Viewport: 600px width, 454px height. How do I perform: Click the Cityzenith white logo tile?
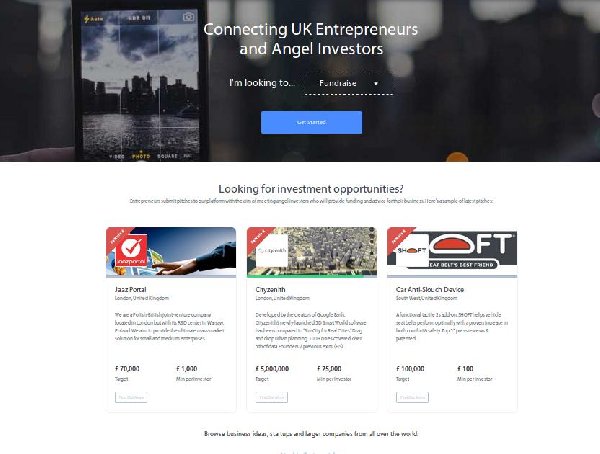click(x=272, y=250)
